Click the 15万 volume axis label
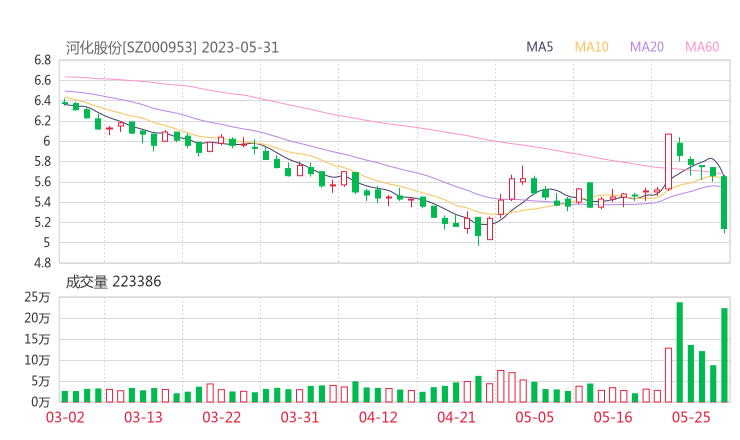The width and height of the screenshot is (740, 440). point(37,339)
